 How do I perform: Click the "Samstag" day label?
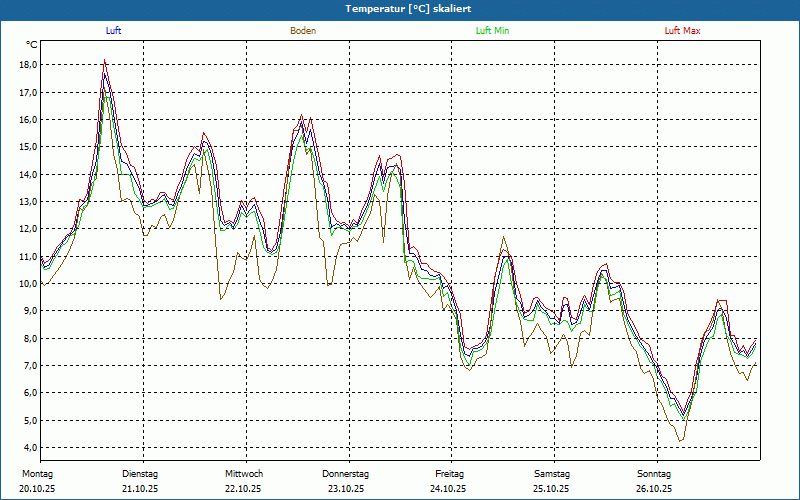[x=552, y=473]
